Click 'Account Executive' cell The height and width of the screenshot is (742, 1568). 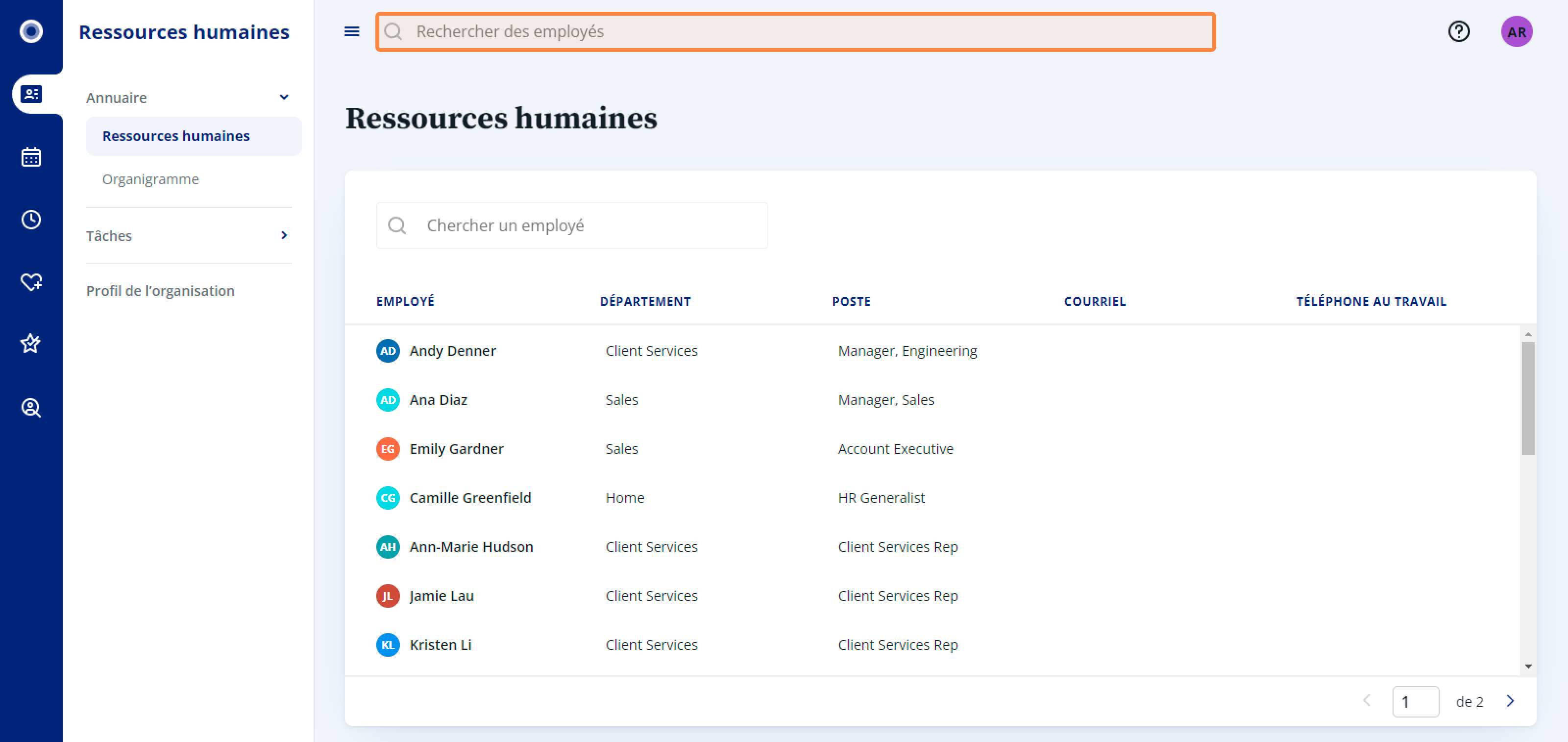click(895, 449)
